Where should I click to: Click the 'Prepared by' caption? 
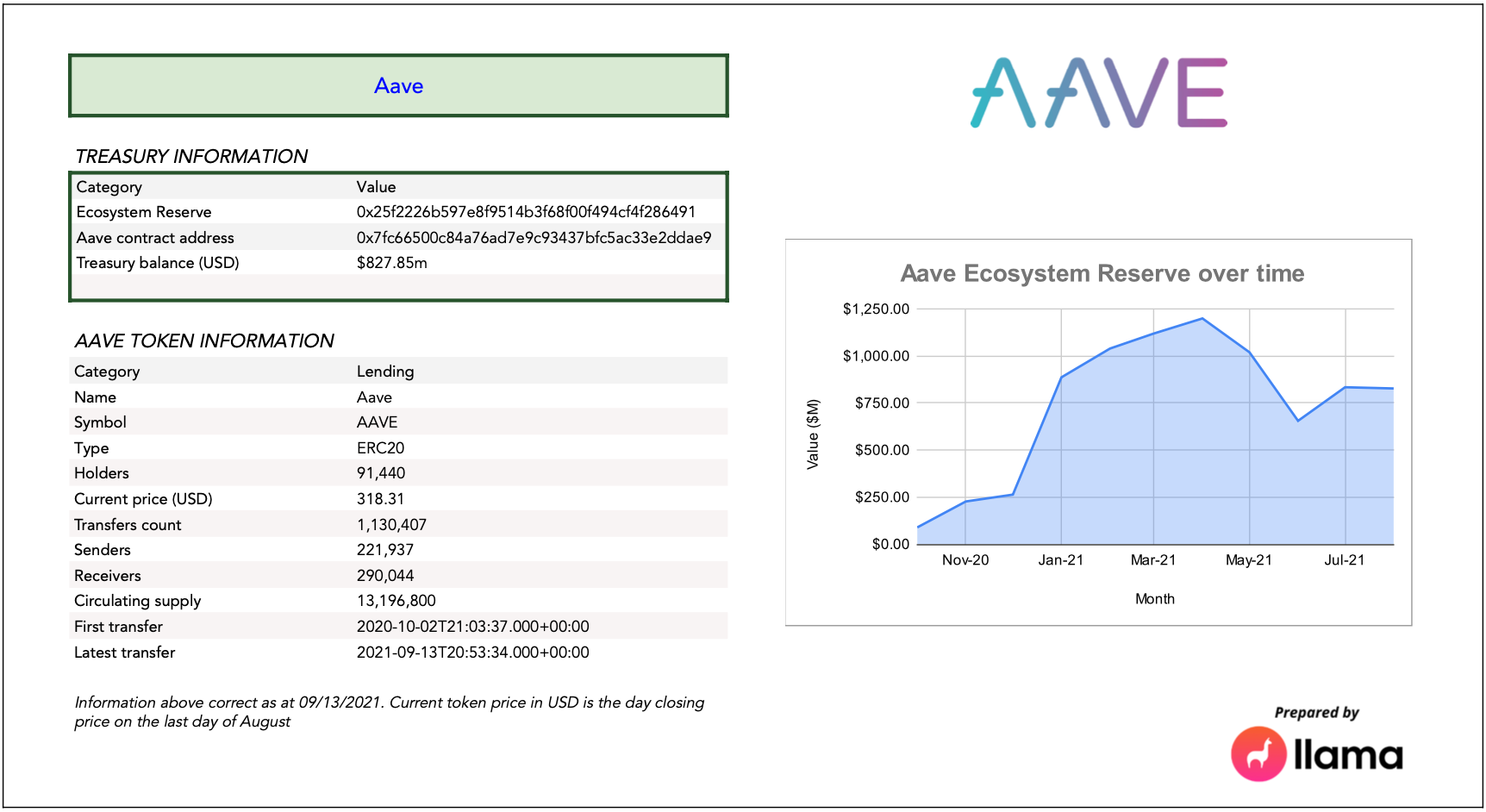(1316, 713)
